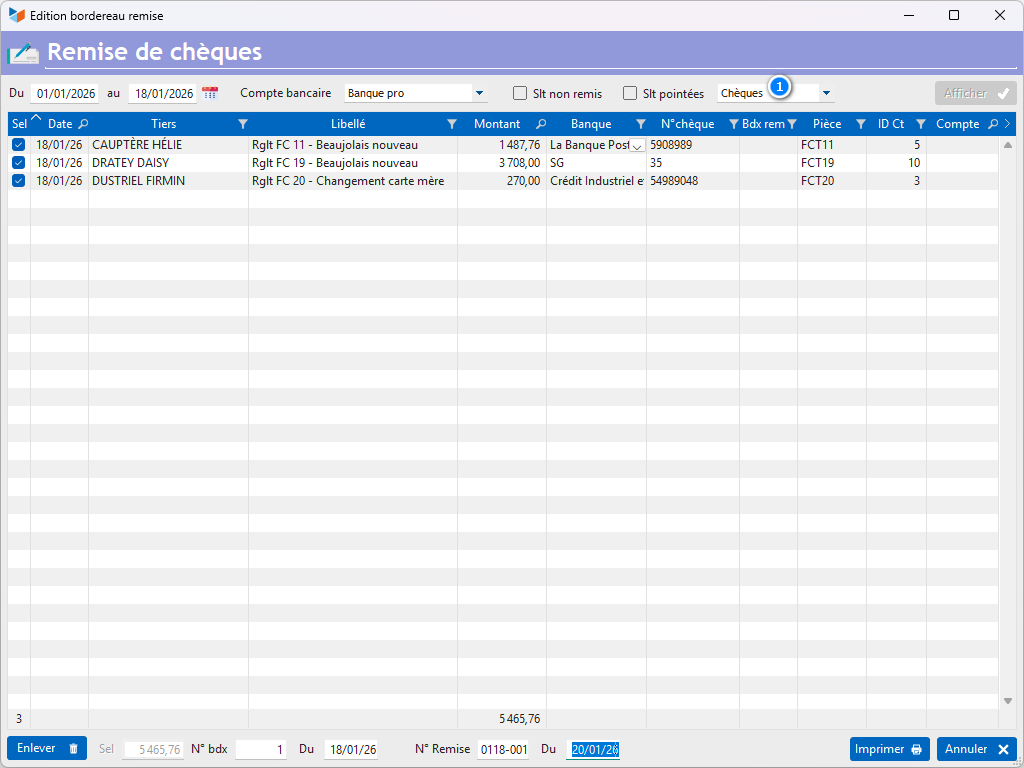
Task: Click search icon in Date column
Action: pyautogui.click(x=83, y=125)
